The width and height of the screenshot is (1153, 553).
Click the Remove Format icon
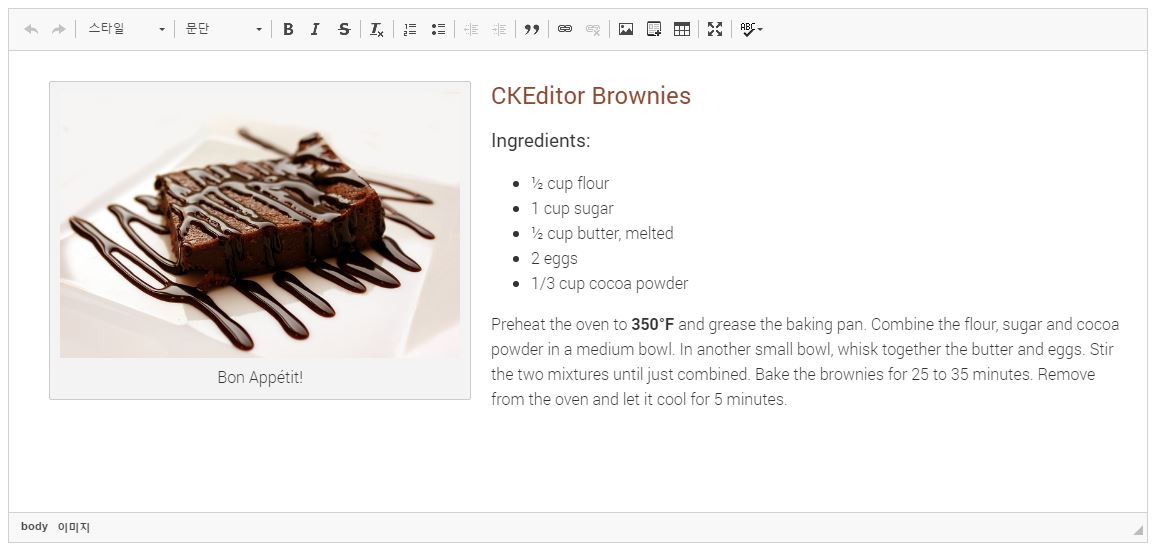(376, 29)
